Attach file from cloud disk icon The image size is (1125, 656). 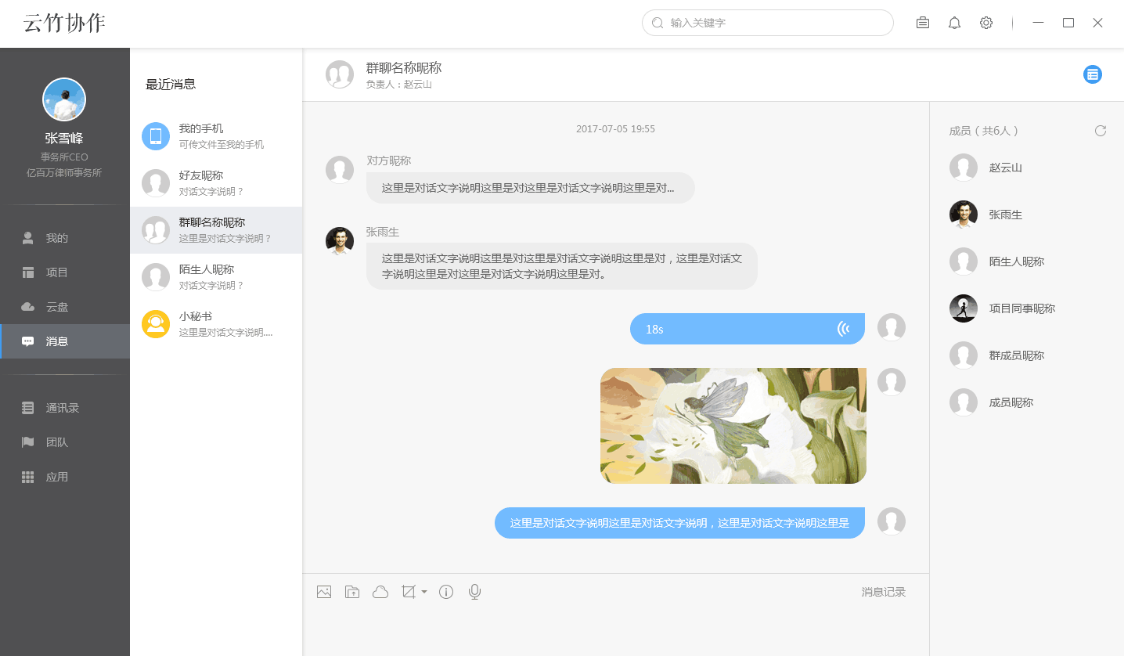pyautogui.click(x=380, y=592)
